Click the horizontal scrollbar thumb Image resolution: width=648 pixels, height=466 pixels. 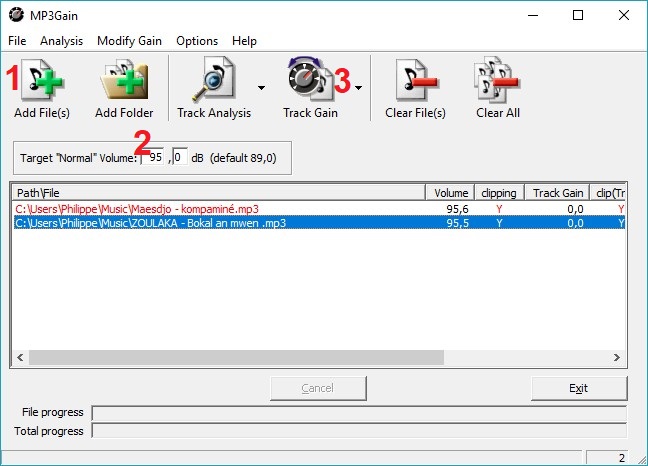tap(236, 357)
